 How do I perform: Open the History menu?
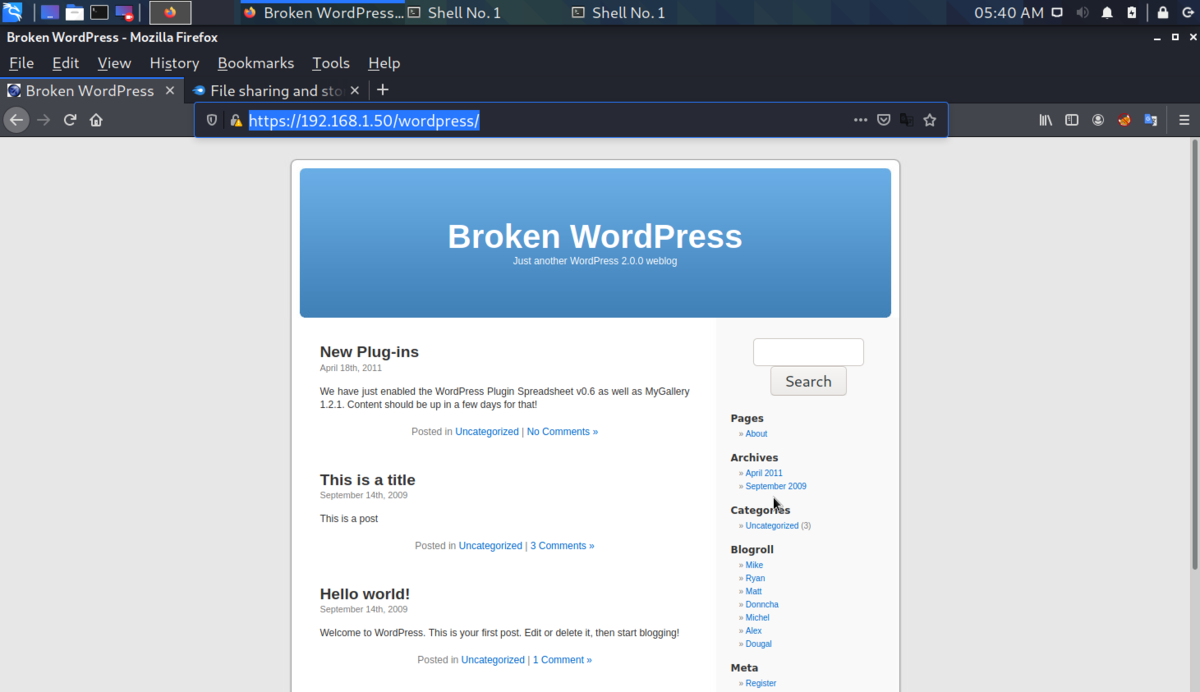click(x=174, y=63)
